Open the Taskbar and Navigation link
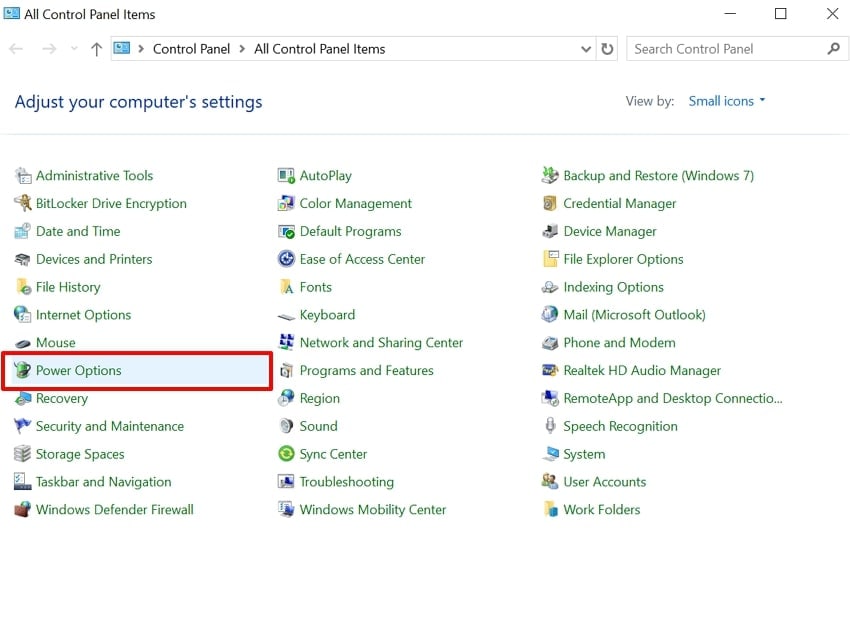Image resolution: width=850 pixels, height=638 pixels. coord(104,482)
